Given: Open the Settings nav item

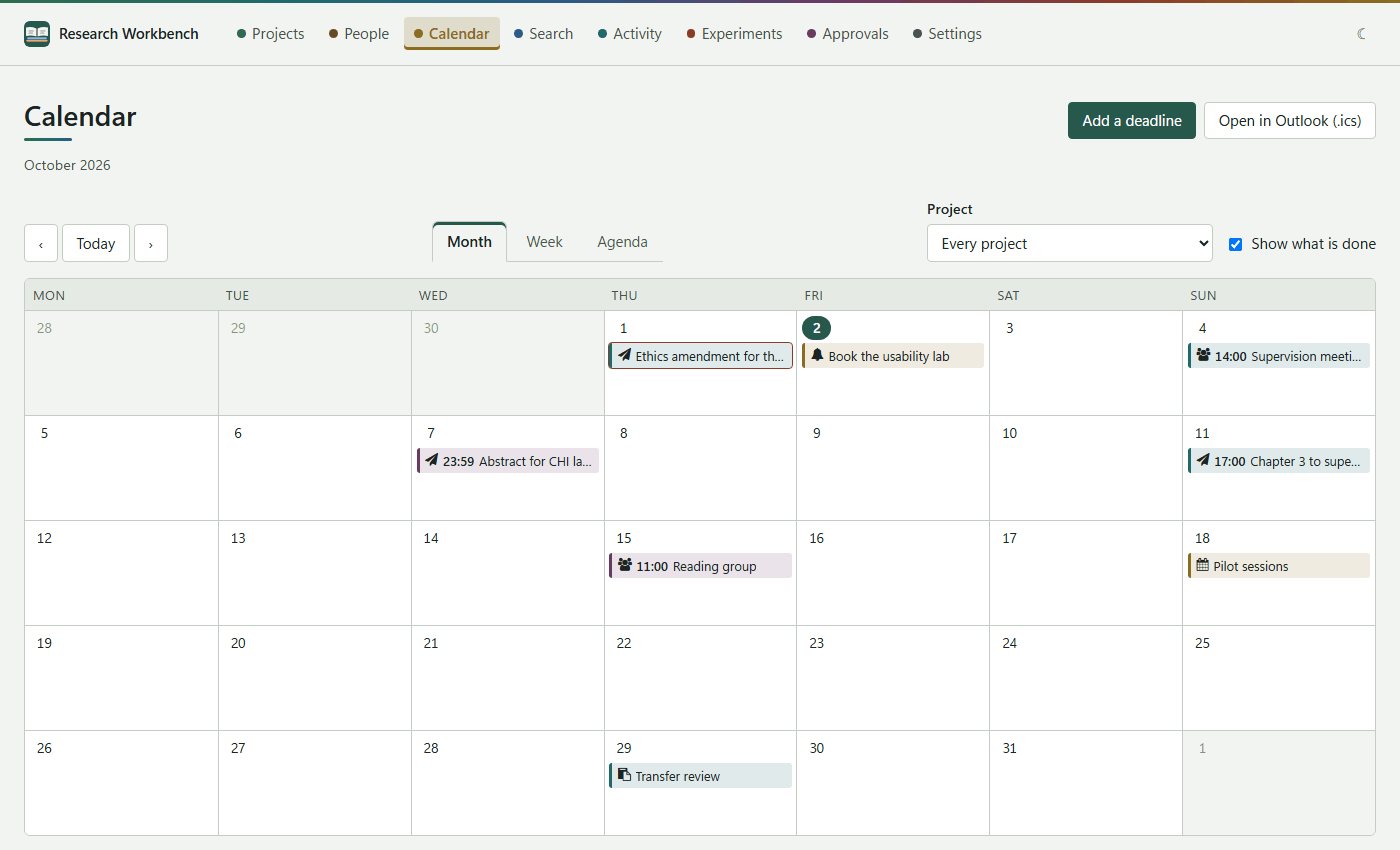Looking at the screenshot, I should tap(947, 34).
